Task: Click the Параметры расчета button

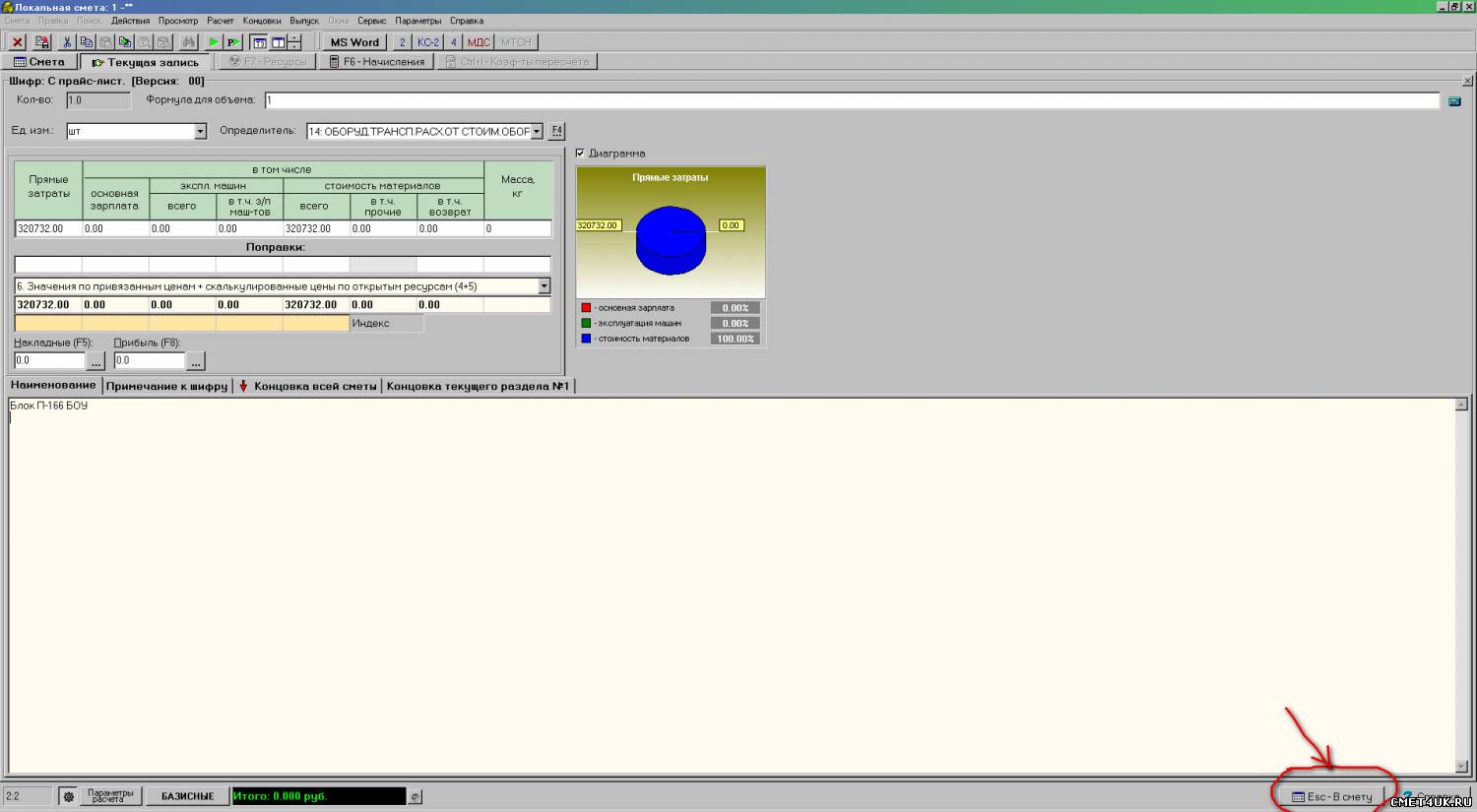Action: (110, 796)
